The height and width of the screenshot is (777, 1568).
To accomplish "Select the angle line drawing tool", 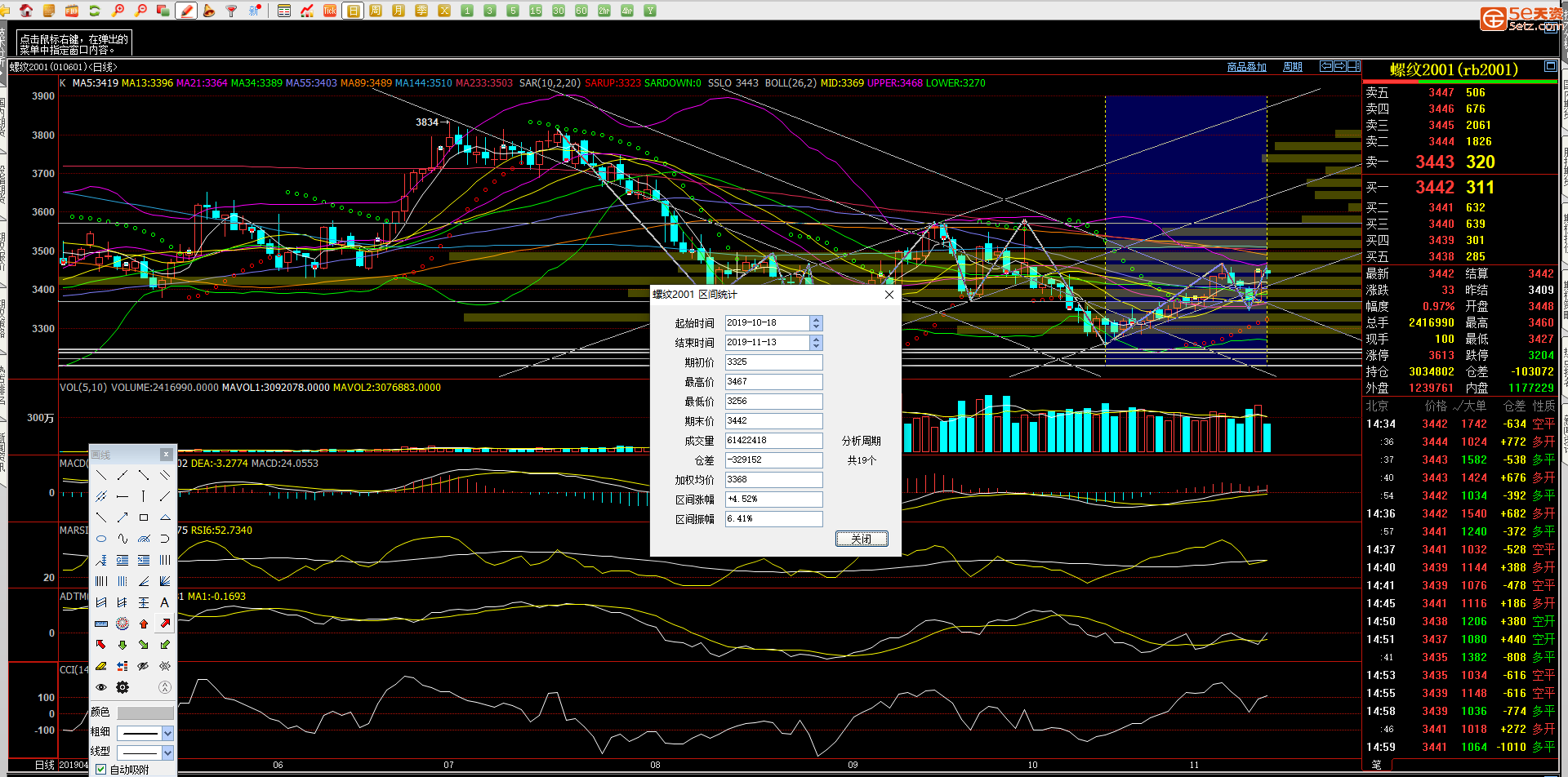I will pyautogui.click(x=144, y=581).
